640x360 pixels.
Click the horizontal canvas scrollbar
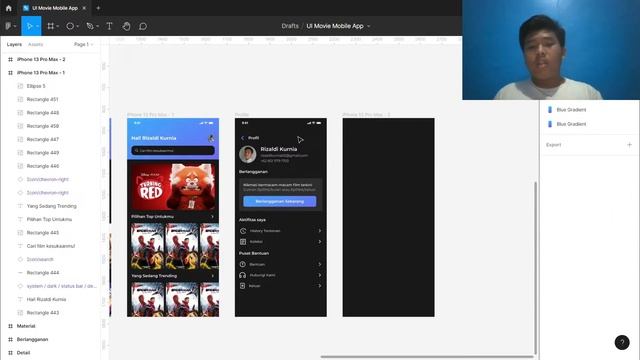point(427,357)
